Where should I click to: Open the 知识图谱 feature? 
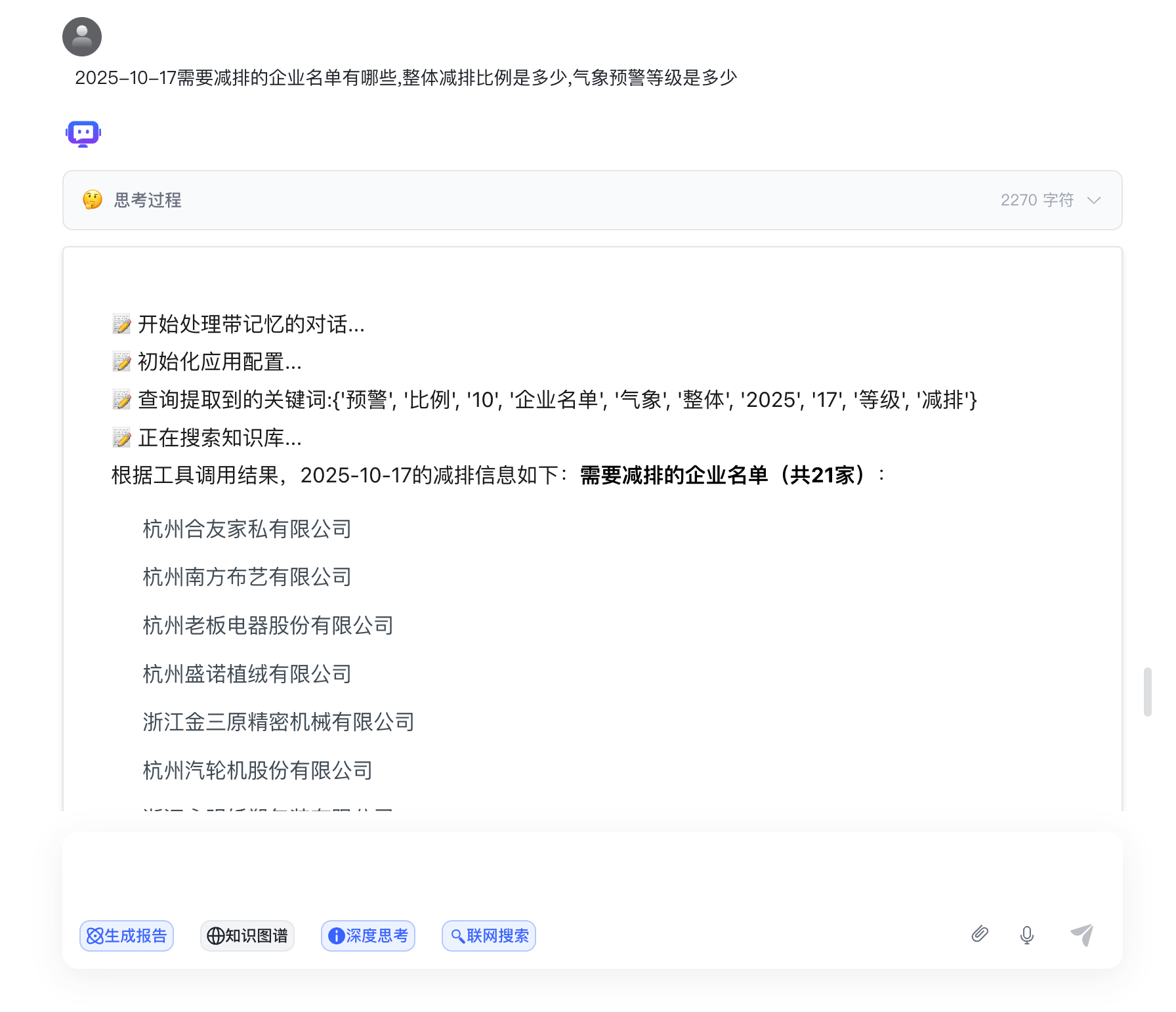[x=247, y=936]
